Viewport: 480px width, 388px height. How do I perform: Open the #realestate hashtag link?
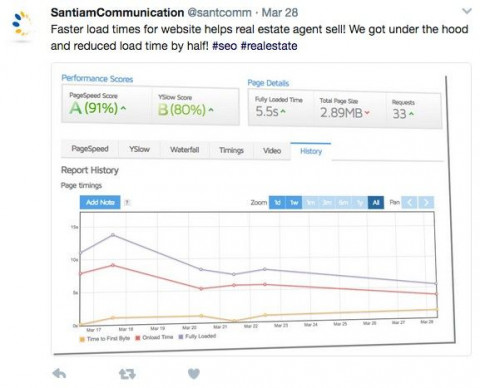coord(269,46)
